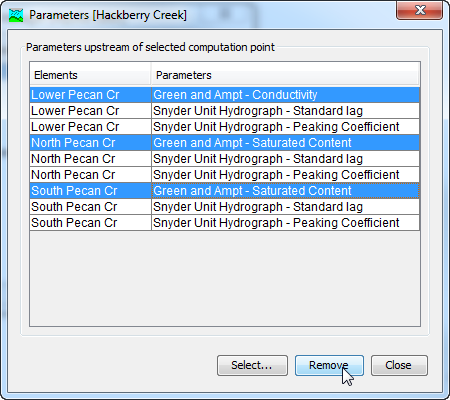Select South Pecan Cr in the Saturated Content row
This screenshot has width=450, height=400.
91,191
